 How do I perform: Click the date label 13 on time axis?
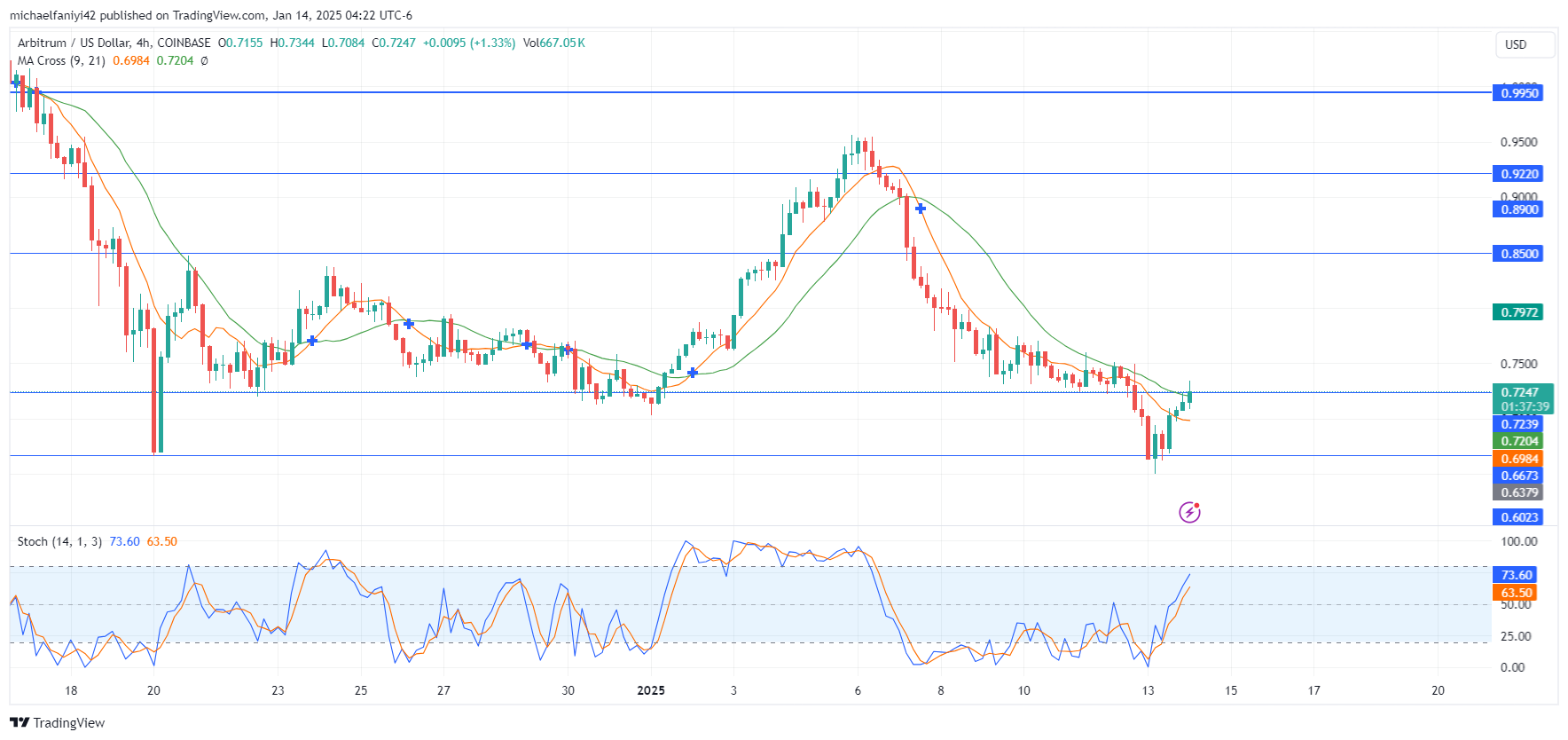pos(1149,690)
